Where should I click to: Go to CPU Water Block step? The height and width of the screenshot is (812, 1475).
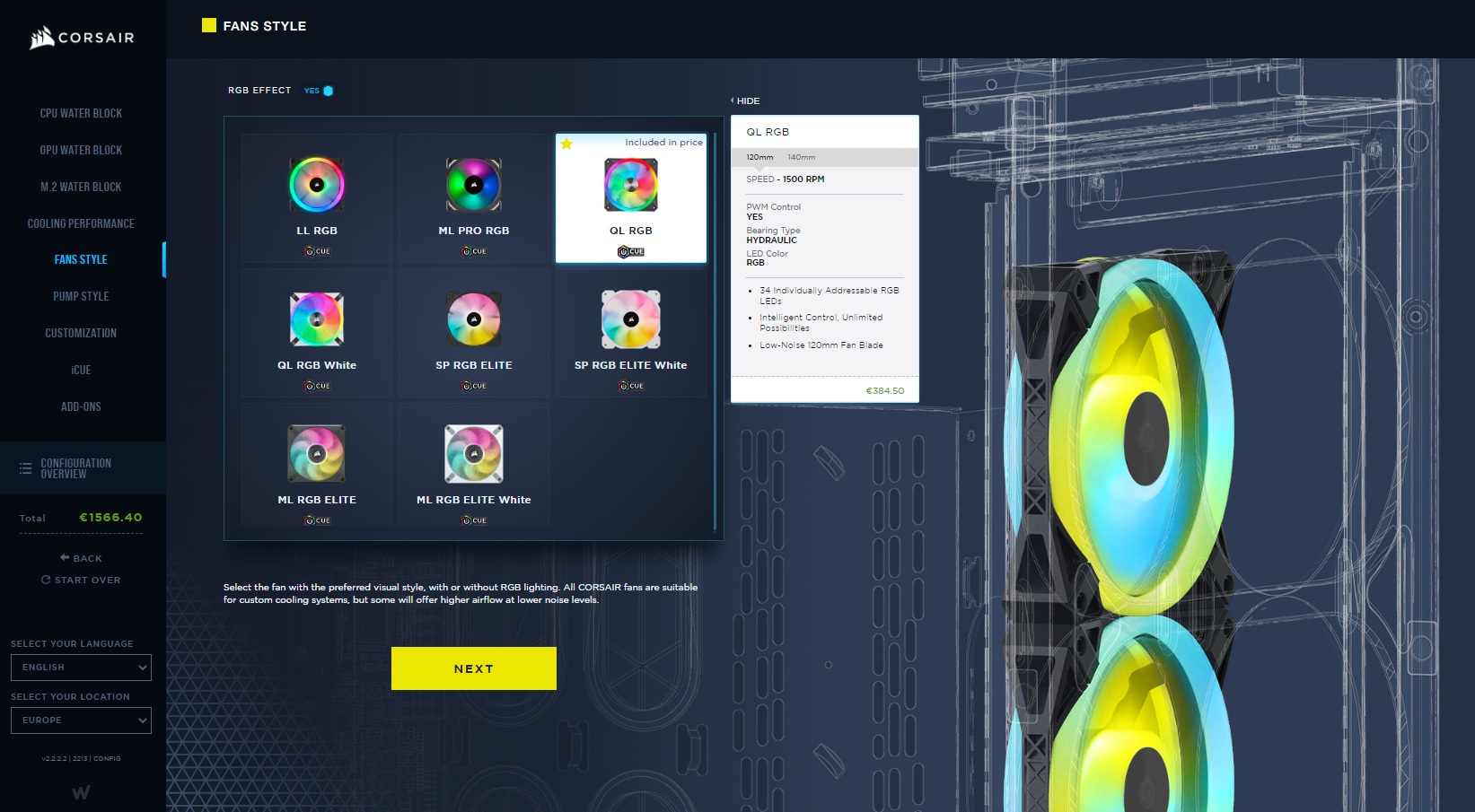[x=81, y=113]
